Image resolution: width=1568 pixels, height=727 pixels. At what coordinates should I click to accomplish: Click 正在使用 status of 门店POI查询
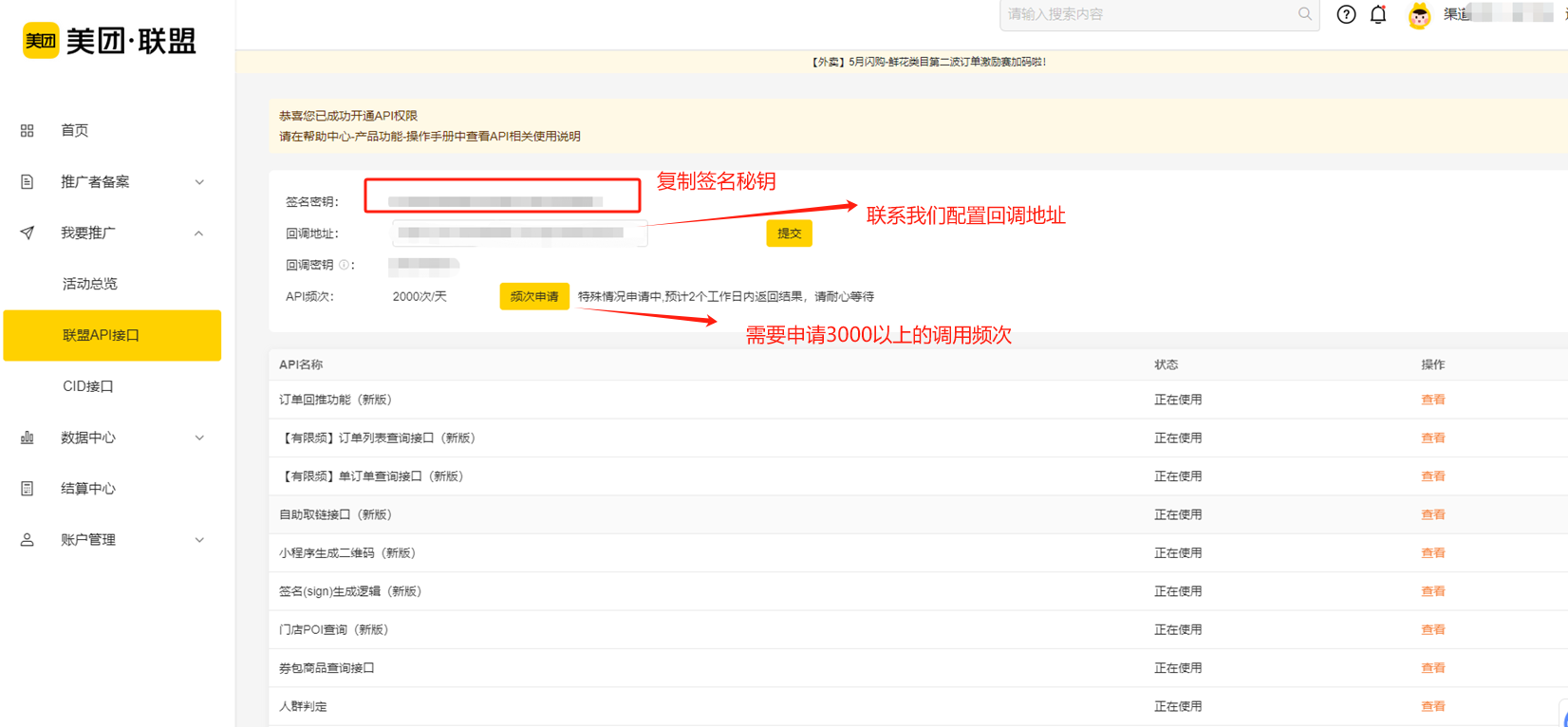(1178, 630)
